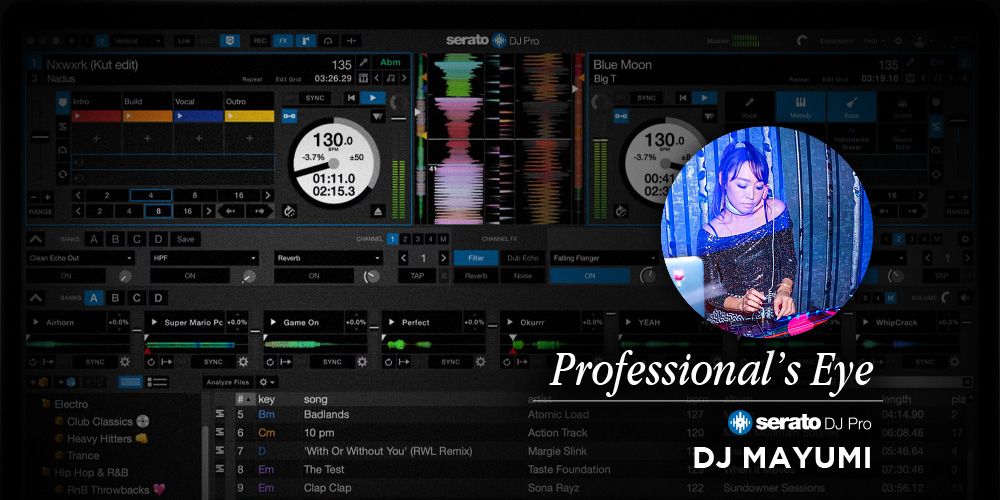Collapse the FX panel chevron
1000x500 pixels.
pyautogui.click(x=36, y=239)
